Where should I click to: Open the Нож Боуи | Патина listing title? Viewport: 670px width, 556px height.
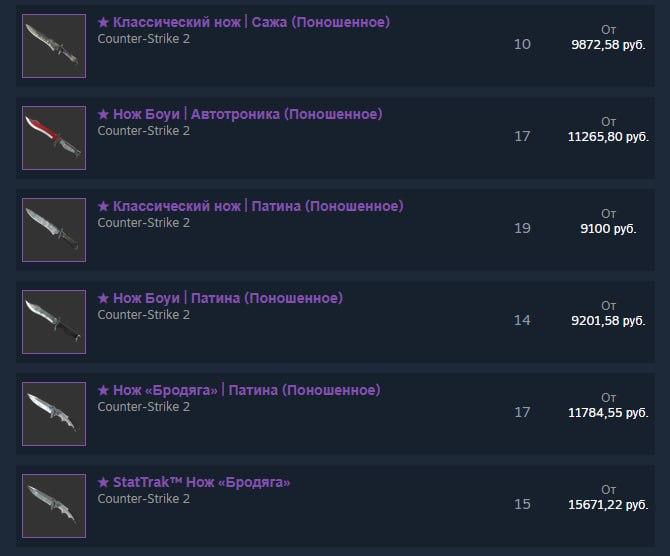[220, 298]
